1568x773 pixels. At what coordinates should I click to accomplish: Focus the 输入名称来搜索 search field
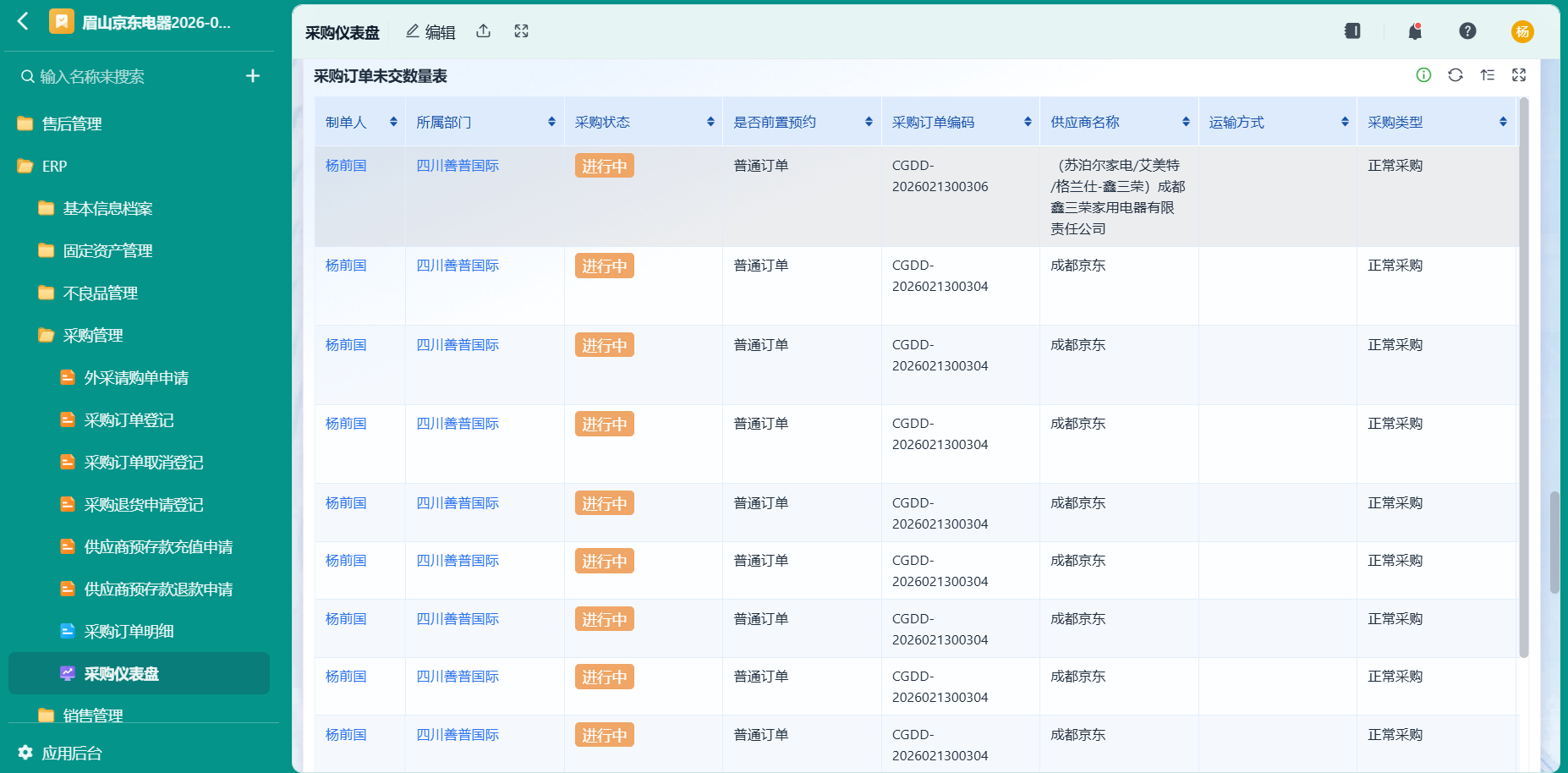(127, 77)
